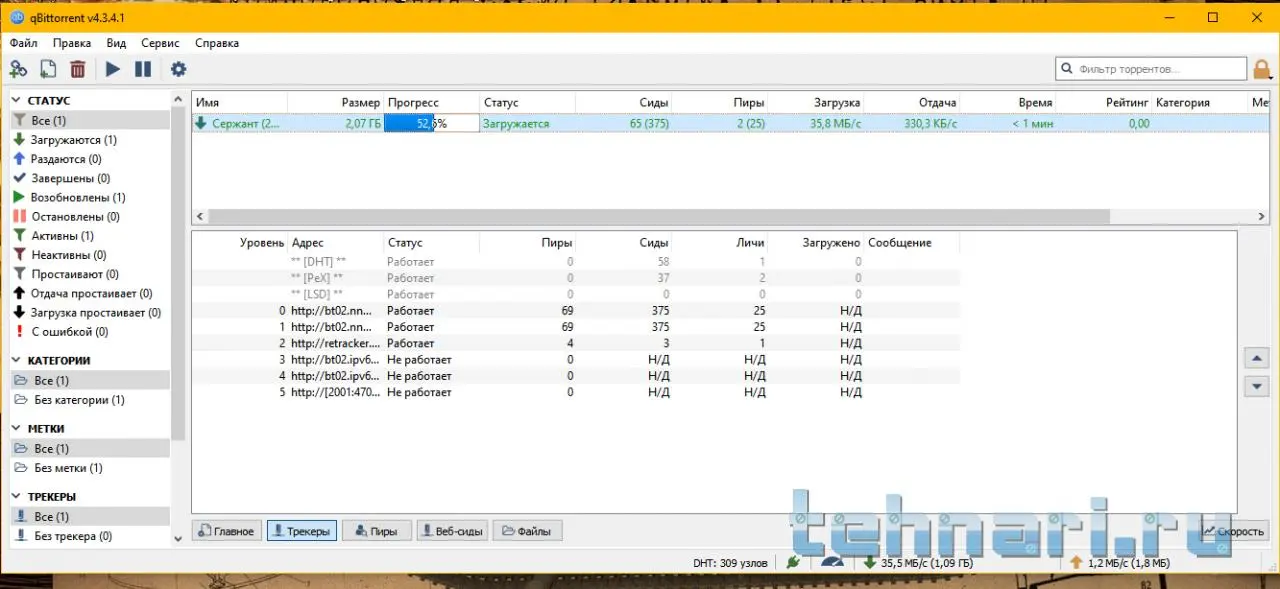Click the add torrent link icon
The height and width of the screenshot is (589, 1280).
pyautogui.click(x=18, y=69)
